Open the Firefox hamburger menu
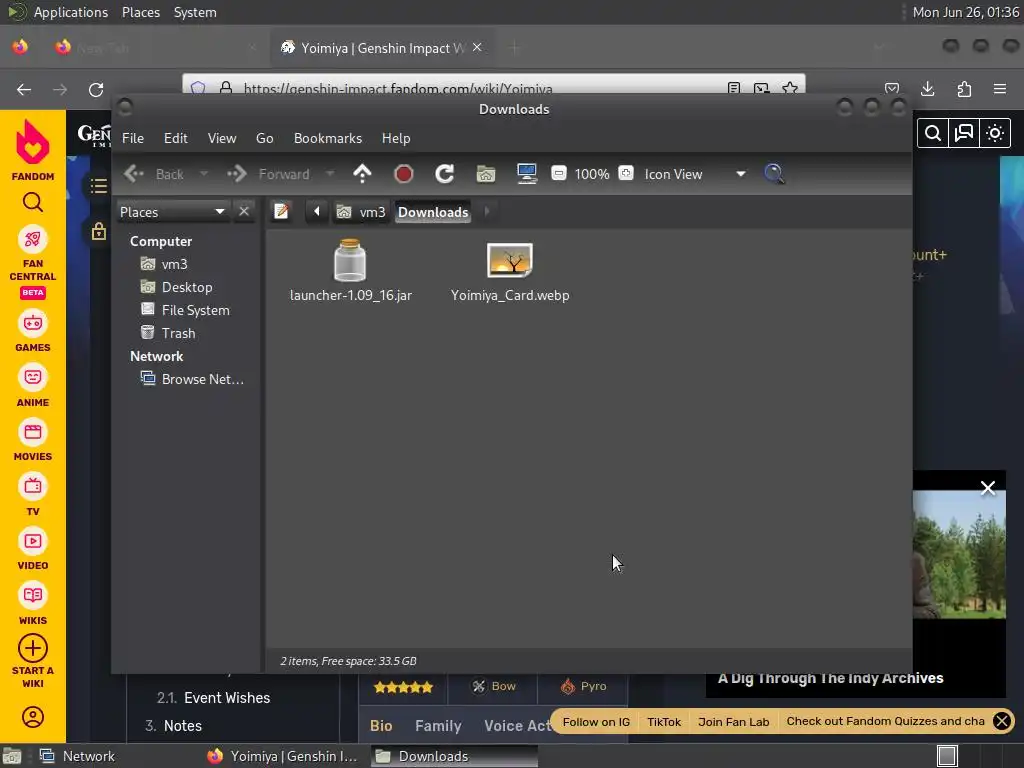Image resolution: width=1024 pixels, height=768 pixels. click(x=999, y=89)
